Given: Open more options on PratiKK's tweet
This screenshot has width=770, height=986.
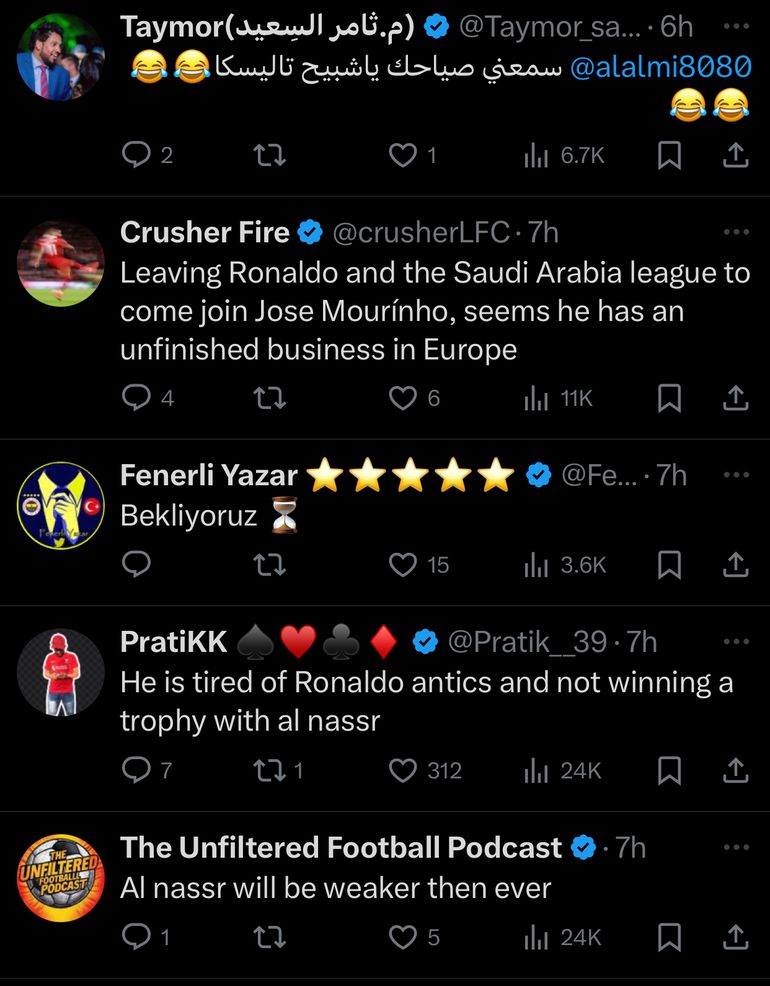Looking at the screenshot, I should tap(736, 640).
